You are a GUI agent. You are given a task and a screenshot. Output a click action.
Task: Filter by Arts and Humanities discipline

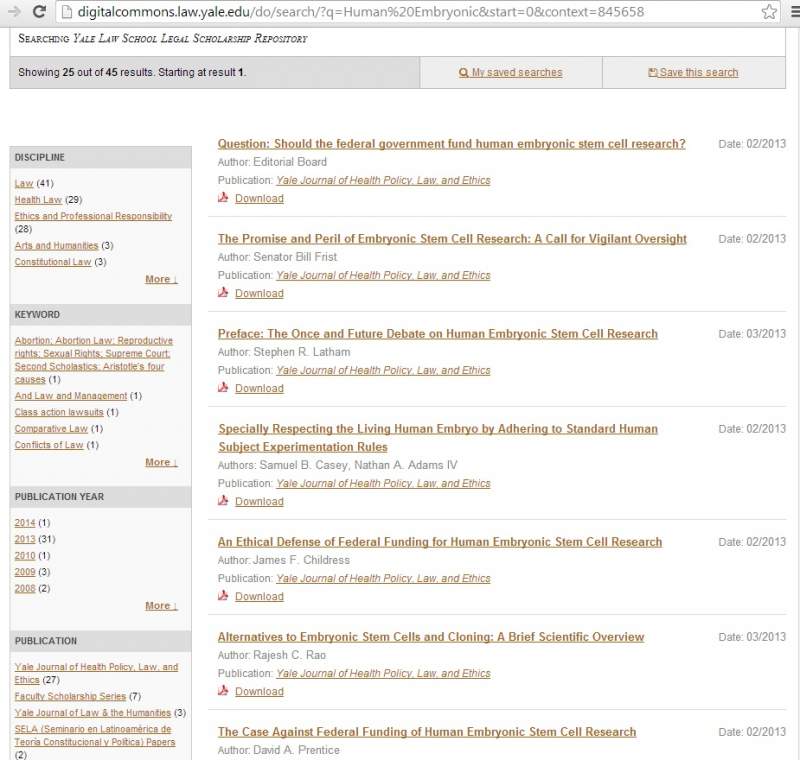(x=56, y=245)
